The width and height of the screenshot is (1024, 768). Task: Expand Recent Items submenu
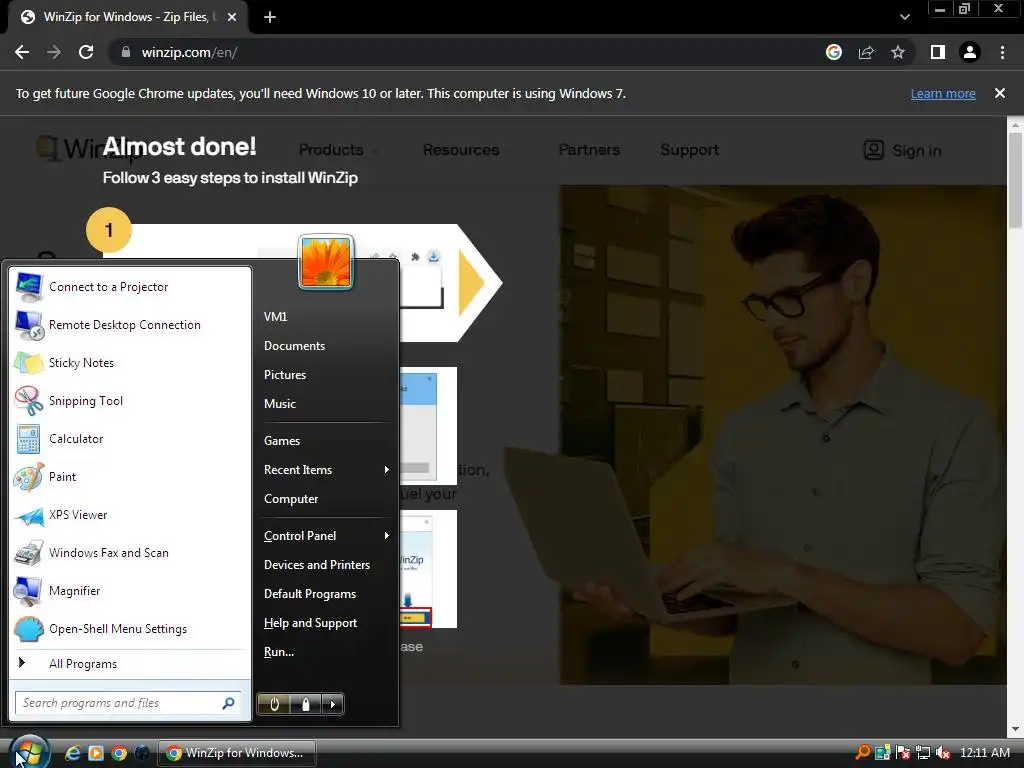pos(327,470)
